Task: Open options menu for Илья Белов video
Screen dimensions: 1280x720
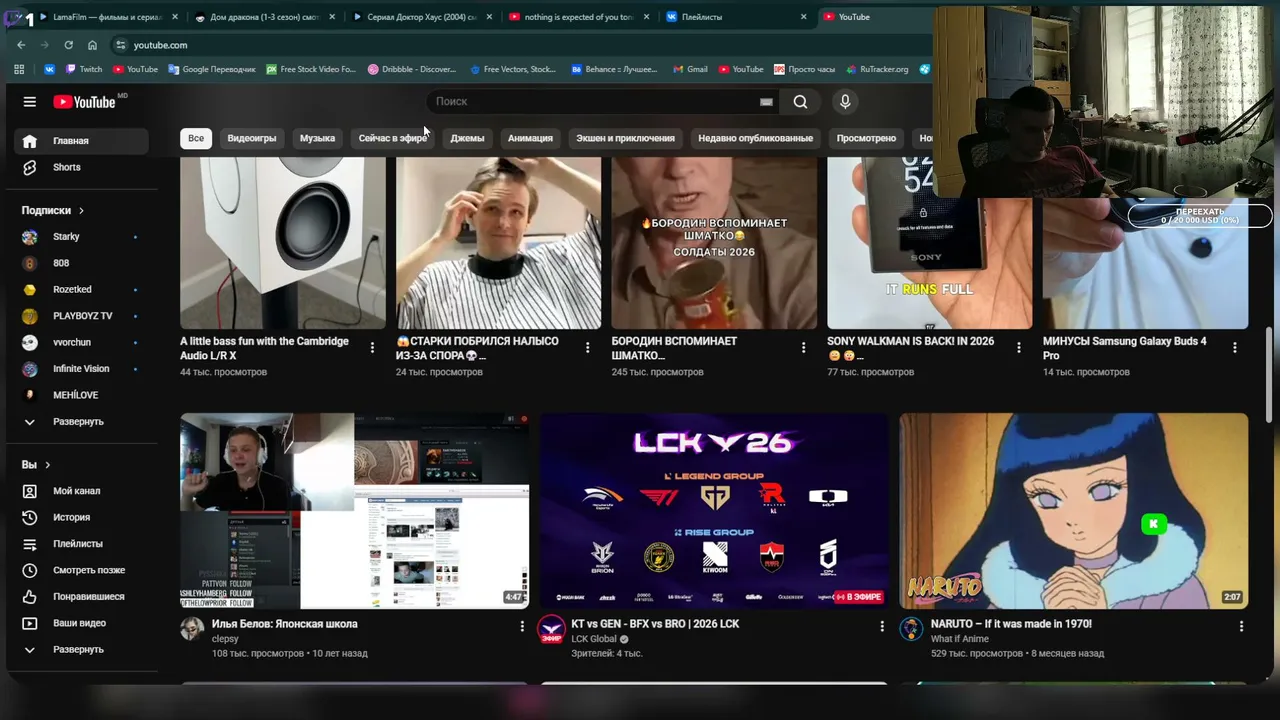Action: [x=521, y=626]
